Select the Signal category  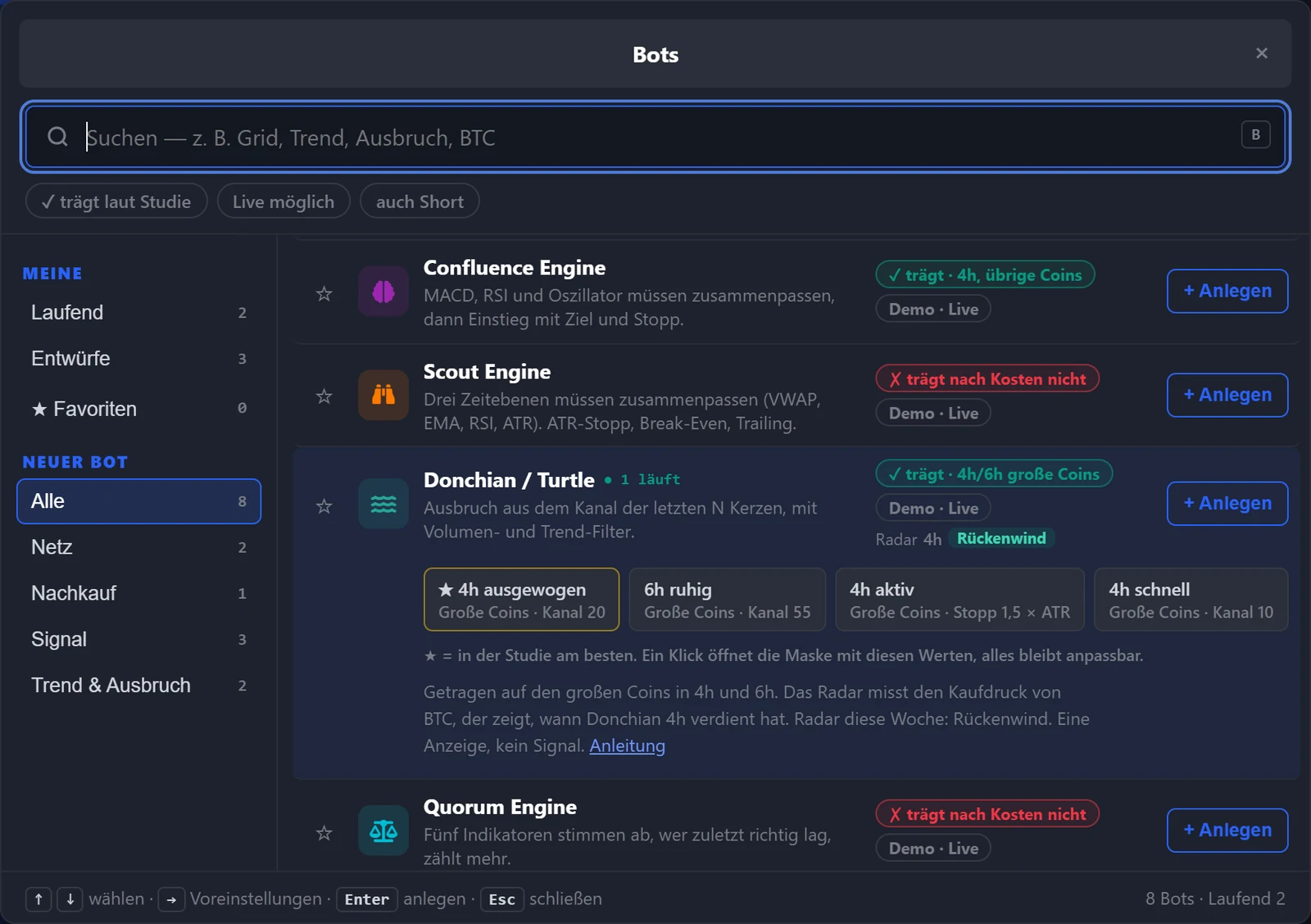click(x=138, y=639)
